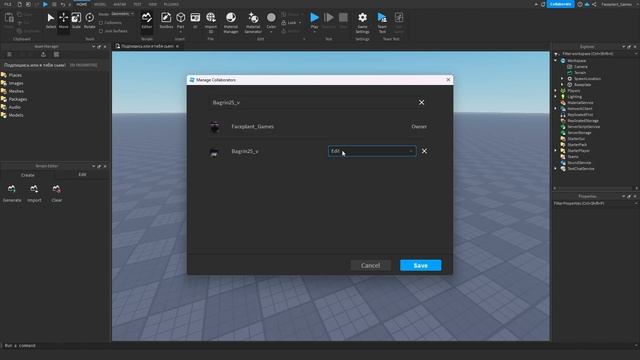Insert a Part

tap(180, 20)
